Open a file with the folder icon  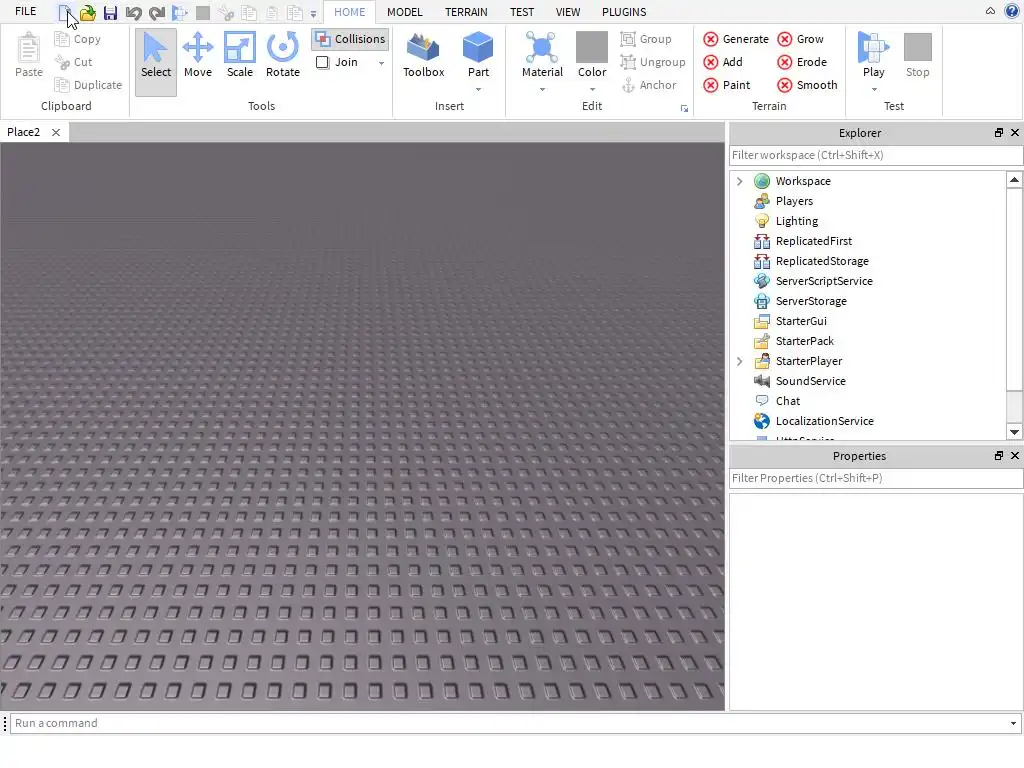coord(88,12)
